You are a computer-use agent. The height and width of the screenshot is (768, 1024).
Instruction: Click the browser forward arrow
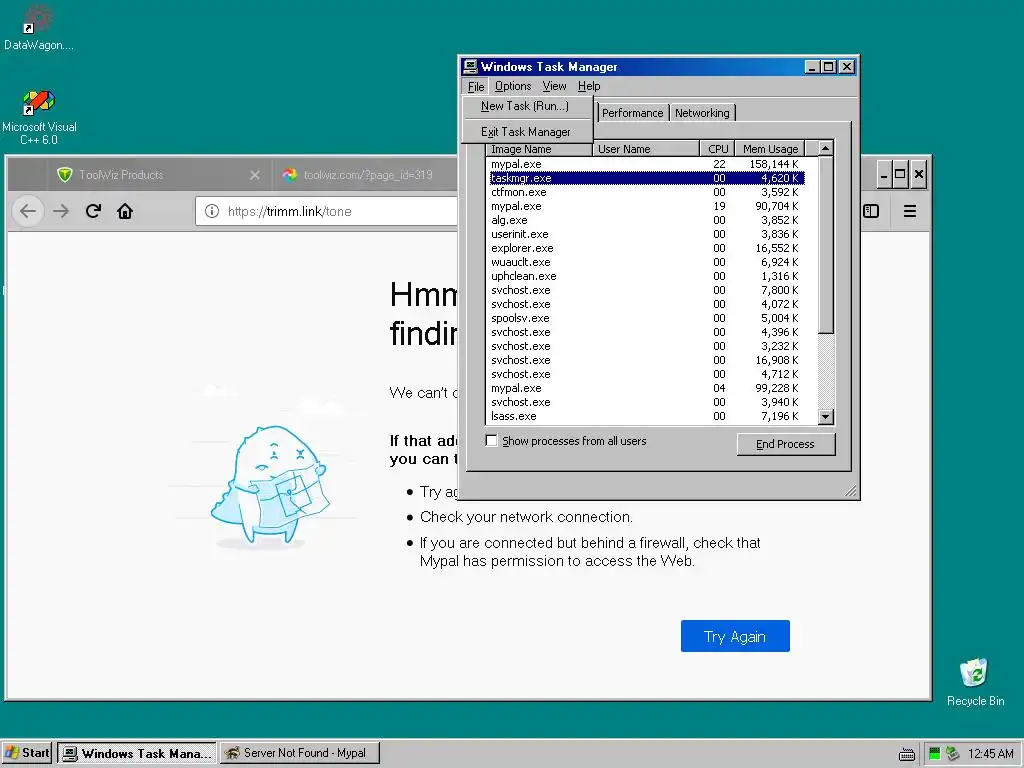pos(61,211)
